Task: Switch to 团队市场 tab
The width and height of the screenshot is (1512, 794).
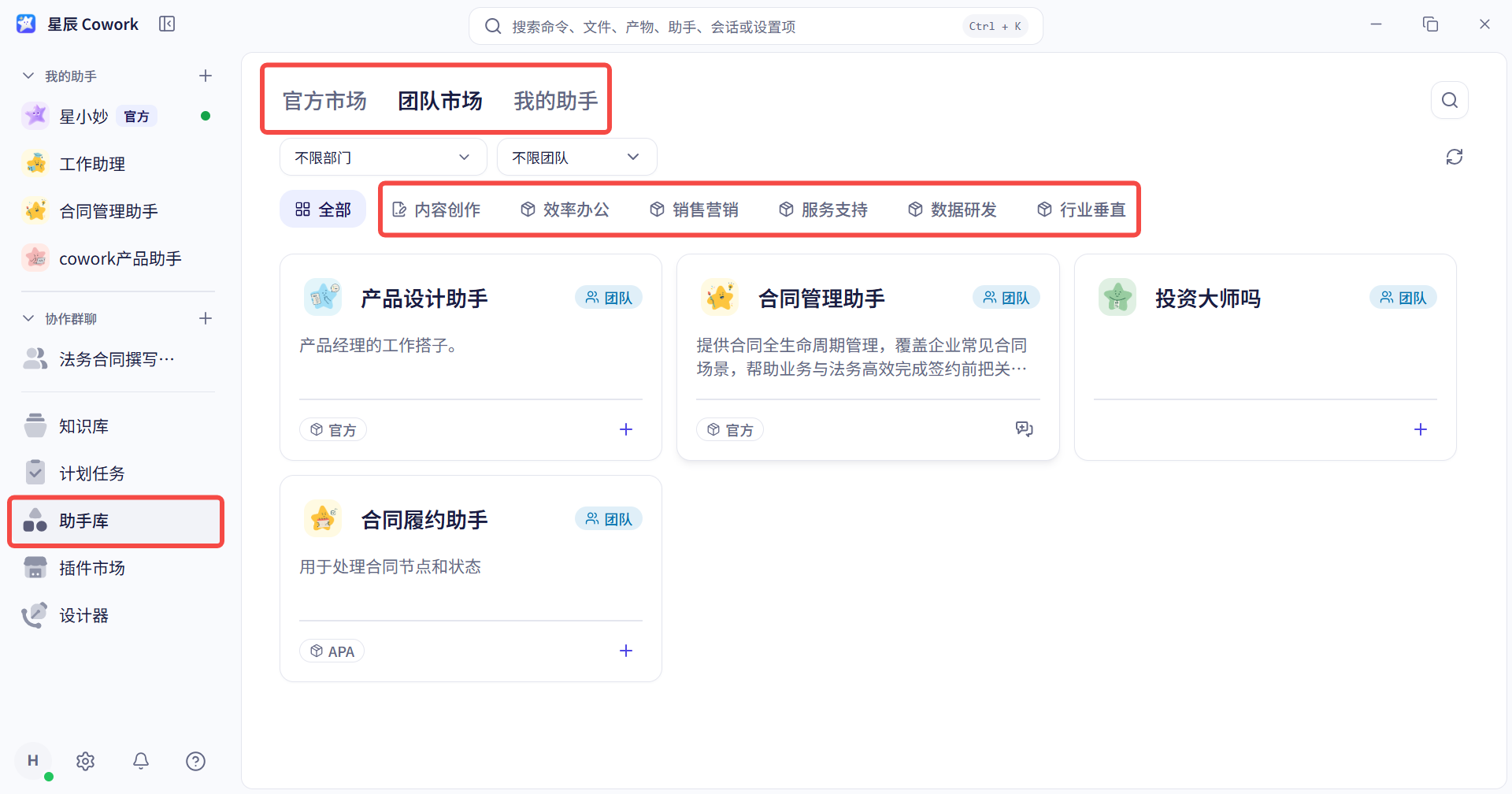Action: point(440,101)
